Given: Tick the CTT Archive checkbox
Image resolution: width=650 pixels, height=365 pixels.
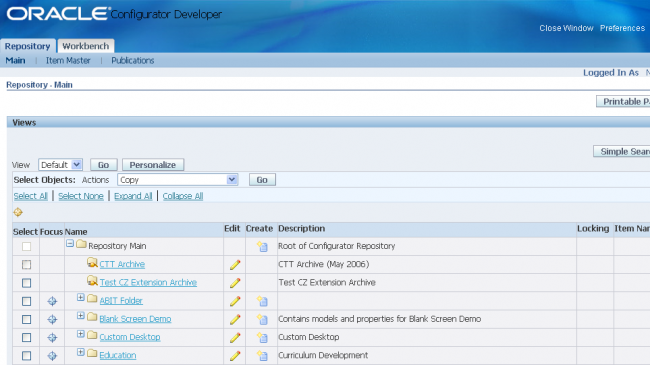Looking at the screenshot, I should coord(27,265).
